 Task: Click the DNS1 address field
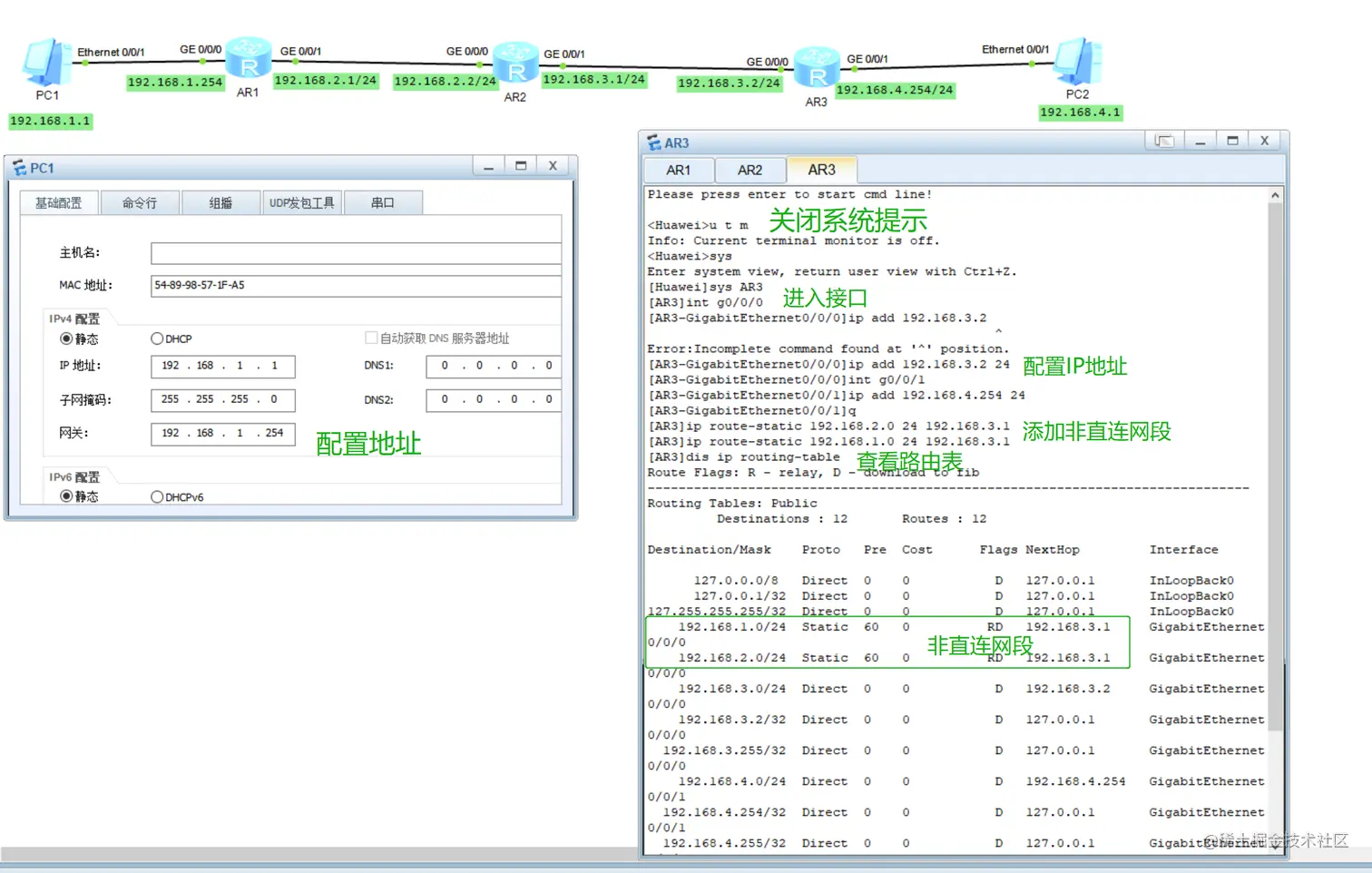[x=494, y=366]
